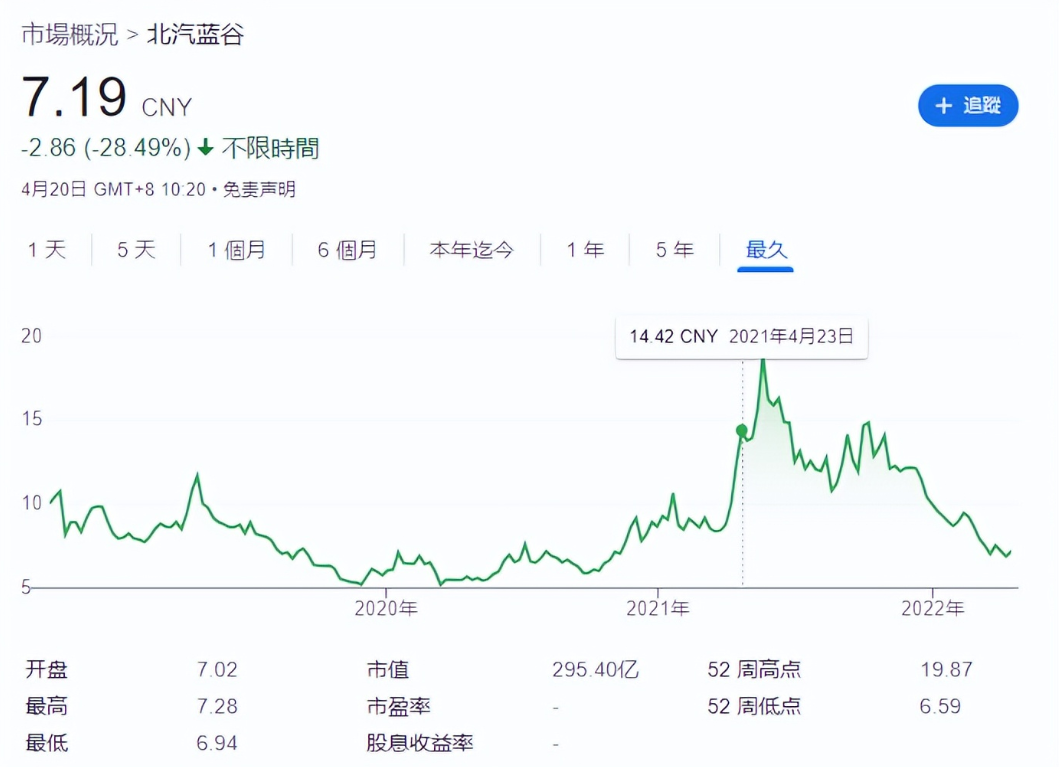Click the 市盈率 label

click(398, 706)
